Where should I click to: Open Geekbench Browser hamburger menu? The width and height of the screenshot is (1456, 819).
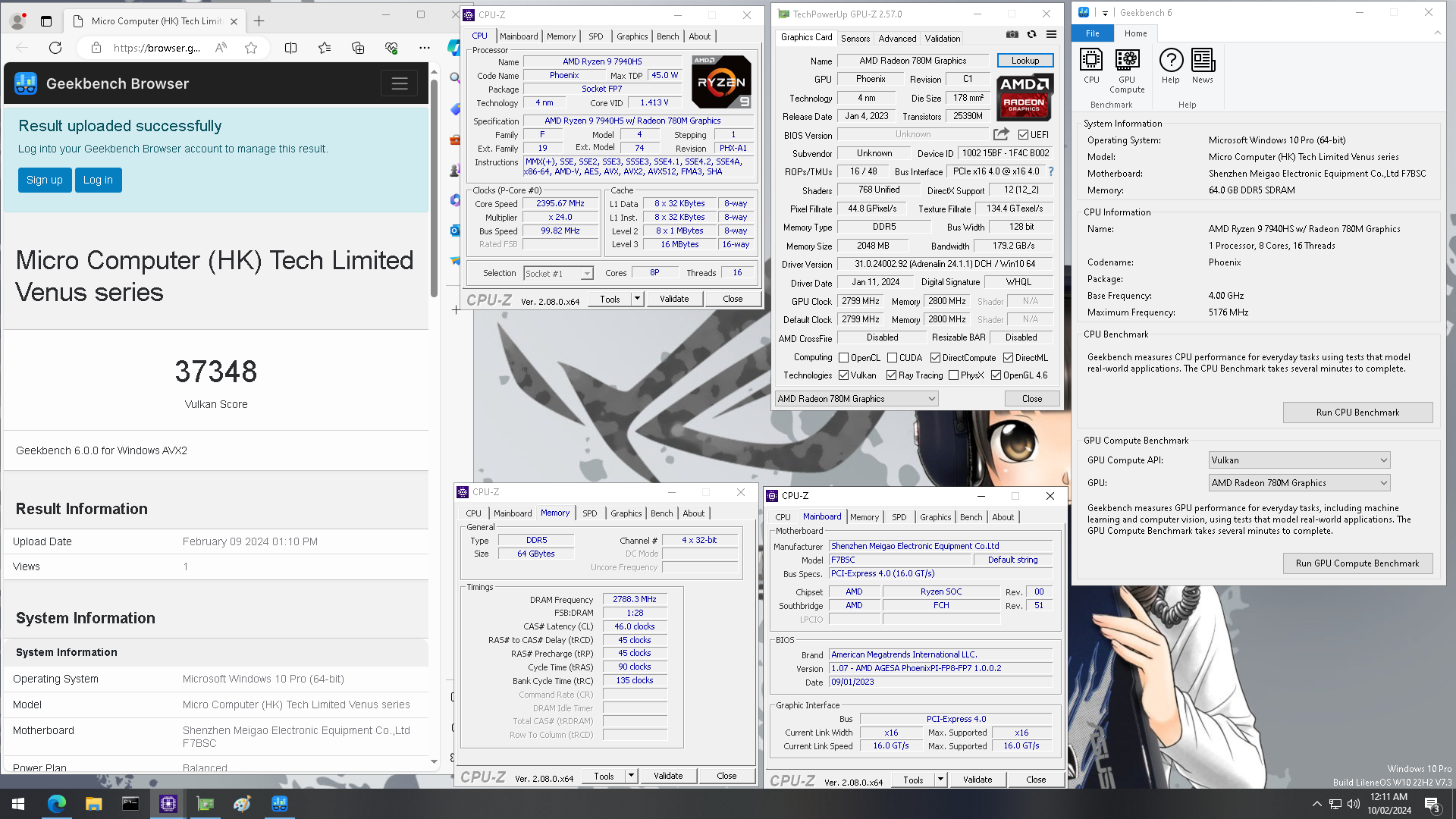(400, 83)
